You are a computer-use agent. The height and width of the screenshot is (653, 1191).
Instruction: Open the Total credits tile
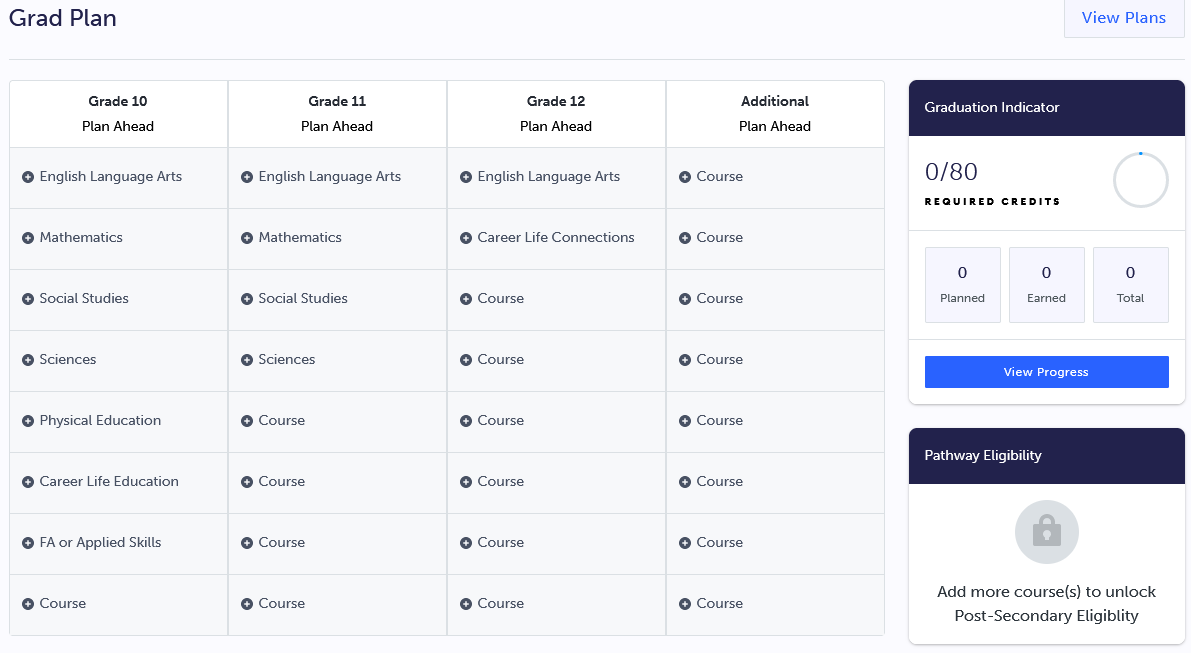(x=1130, y=285)
